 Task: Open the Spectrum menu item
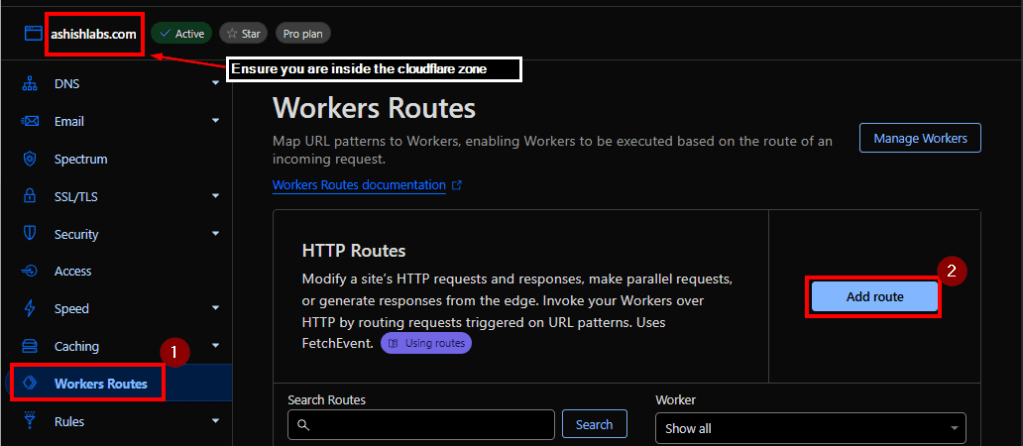click(80, 159)
